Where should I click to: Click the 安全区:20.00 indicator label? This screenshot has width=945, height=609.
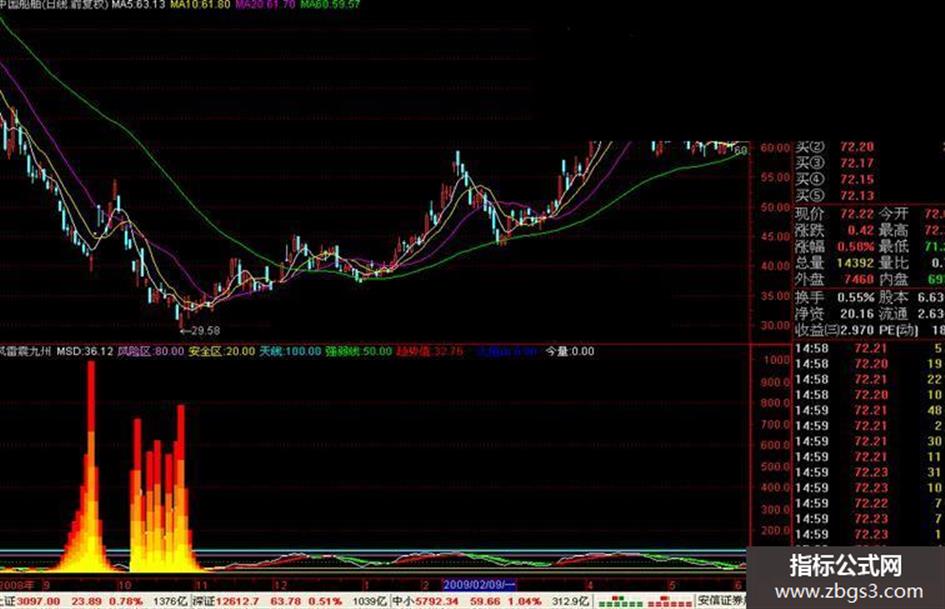(222, 351)
